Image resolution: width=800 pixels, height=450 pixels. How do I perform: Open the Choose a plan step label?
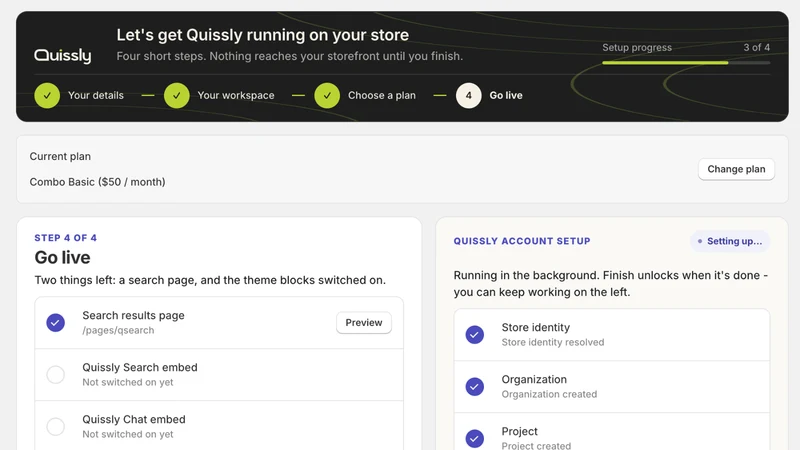pyautogui.click(x=382, y=95)
